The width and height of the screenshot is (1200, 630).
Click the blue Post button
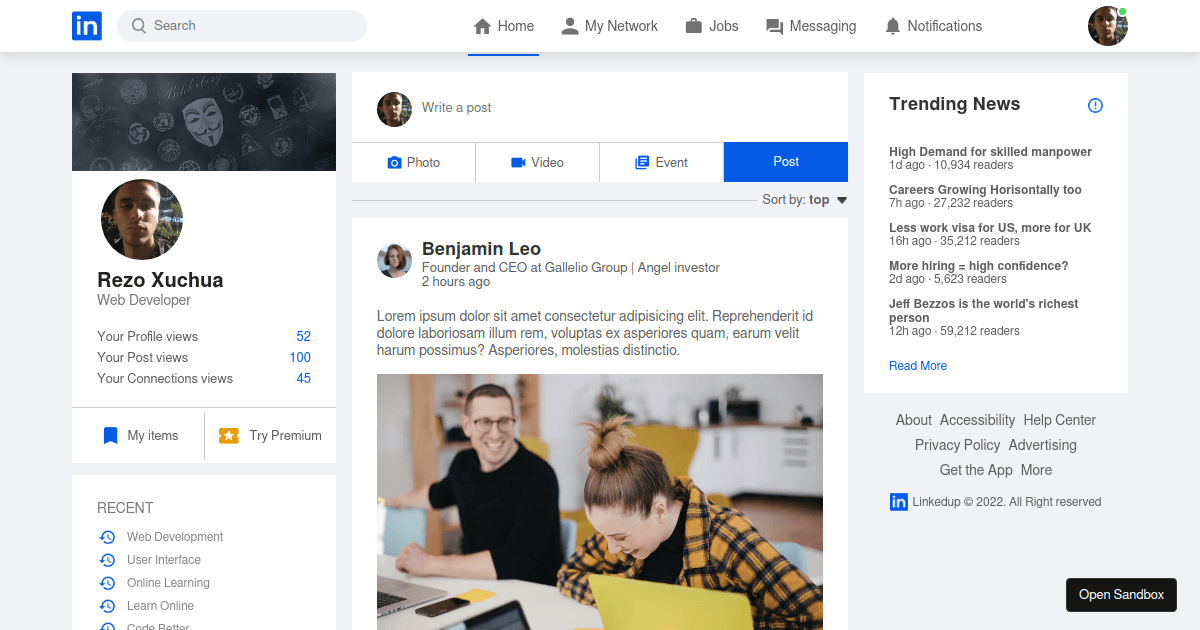click(x=785, y=161)
